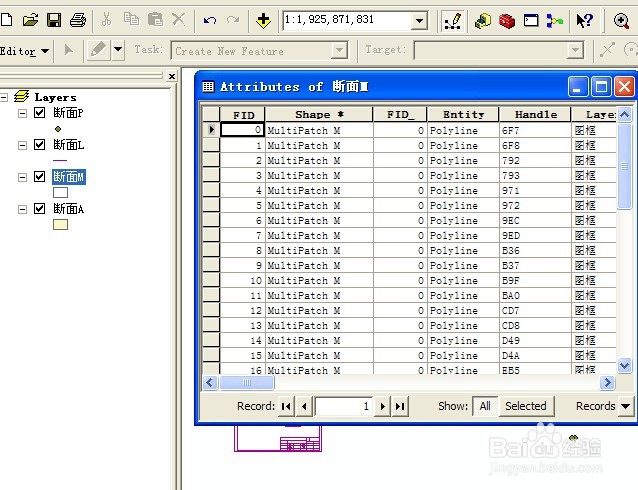638x490 pixels.
Task: Open a map file with folder icon
Action: [30, 20]
